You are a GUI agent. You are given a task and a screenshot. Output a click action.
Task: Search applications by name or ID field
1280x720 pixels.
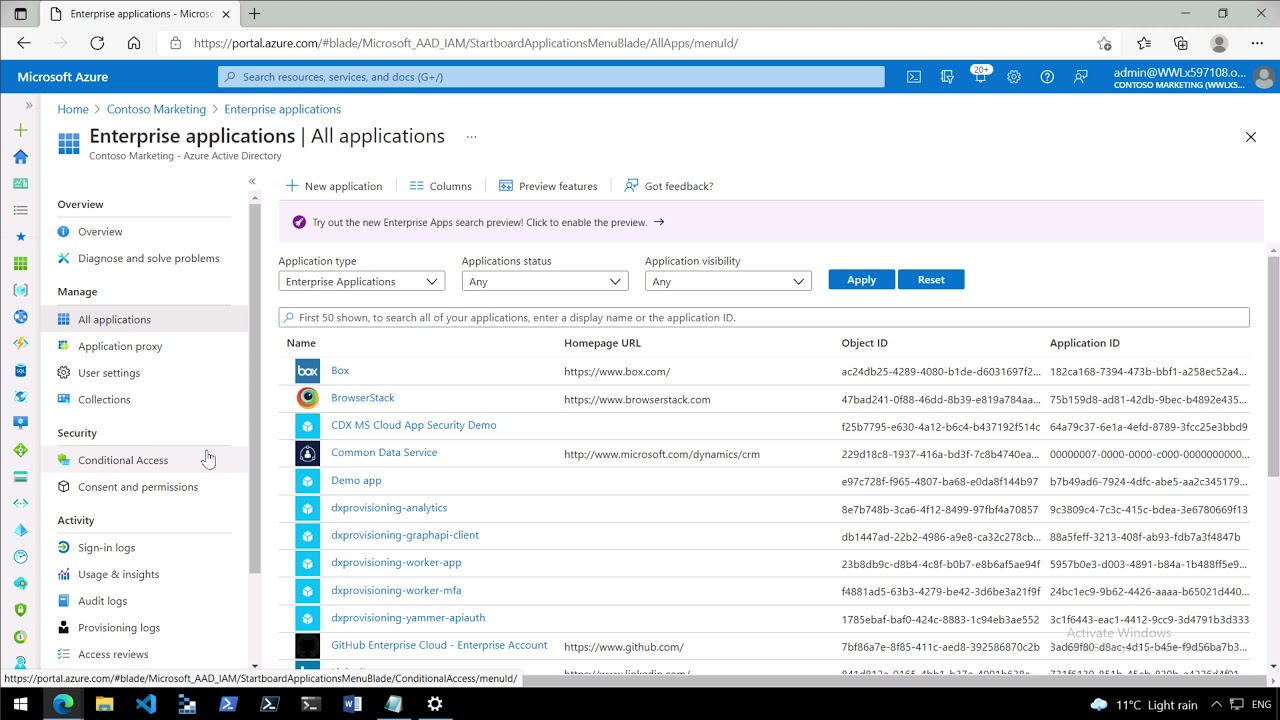click(764, 318)
